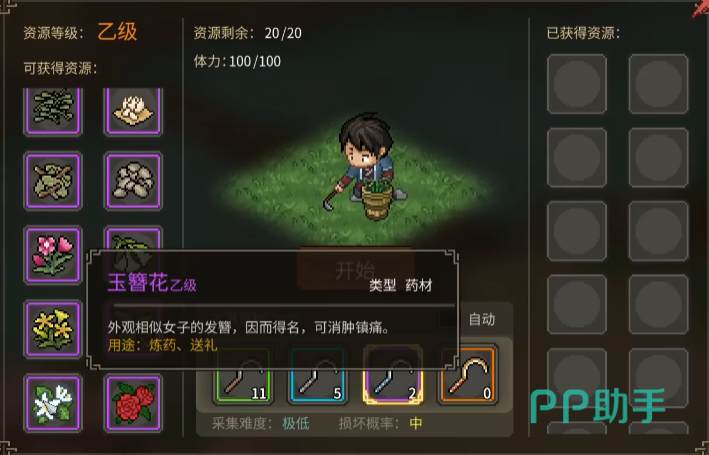709x455 pixels.
Task: Click the yellow flower resource icon
Action: (x=53, y=329)
